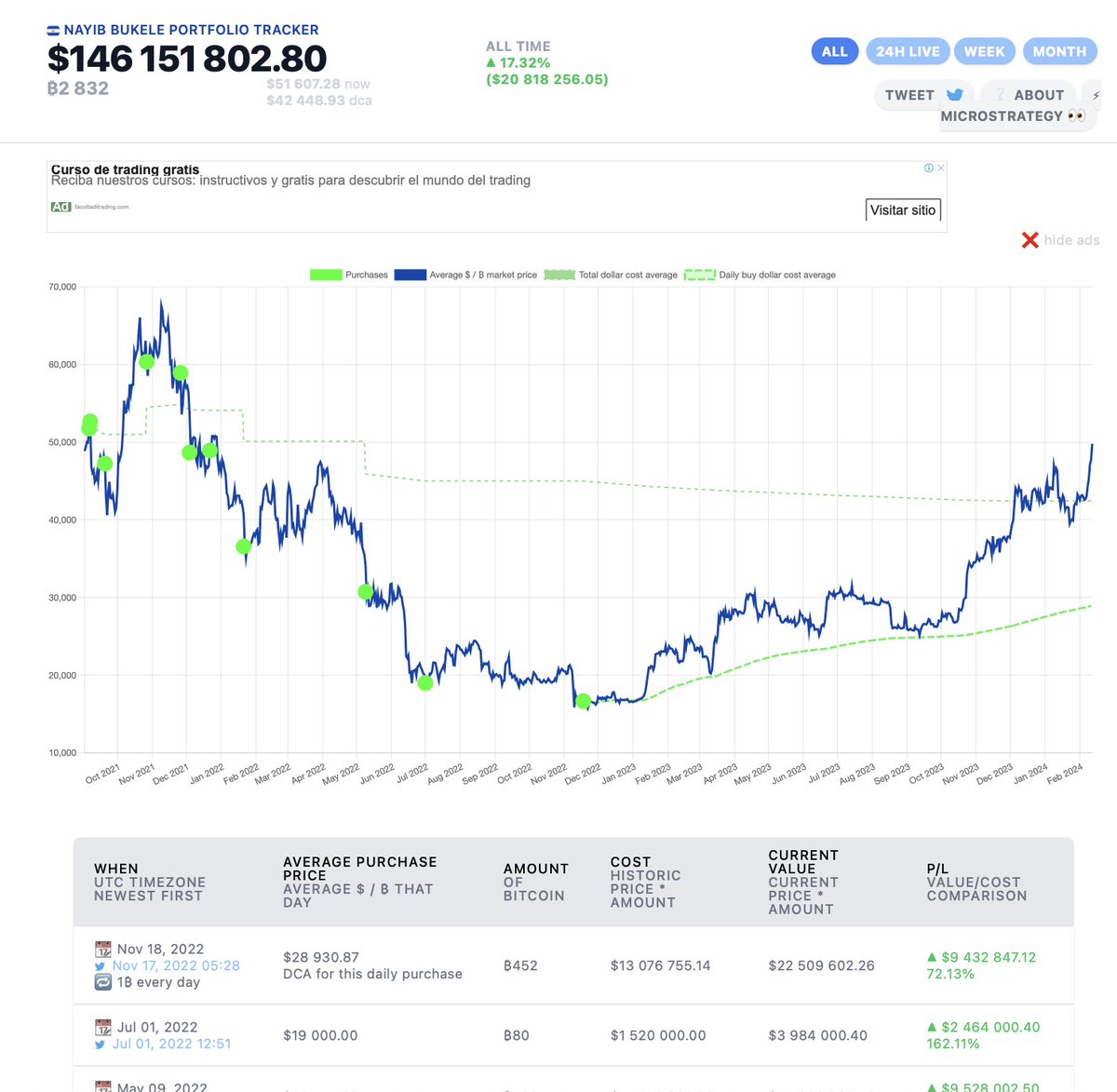Image resolution: width=1117 pixels, height=1092 pixels.
Task: Click the Visitar sitio ad button
Action: click(902, 209)
